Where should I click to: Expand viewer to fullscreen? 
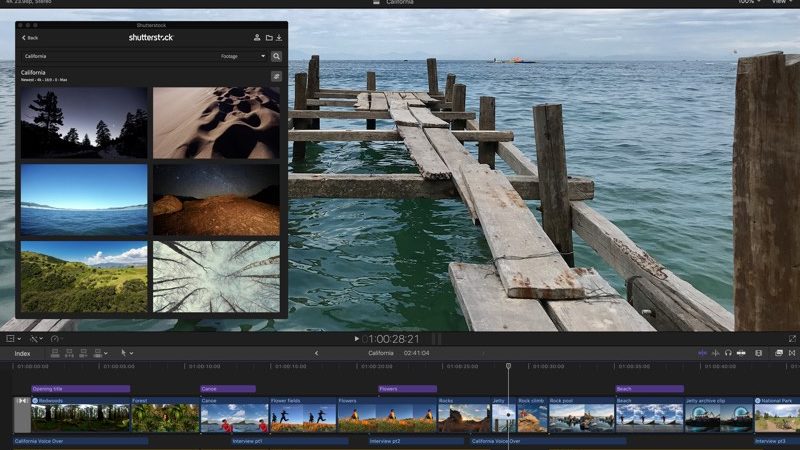click(792, 339)
